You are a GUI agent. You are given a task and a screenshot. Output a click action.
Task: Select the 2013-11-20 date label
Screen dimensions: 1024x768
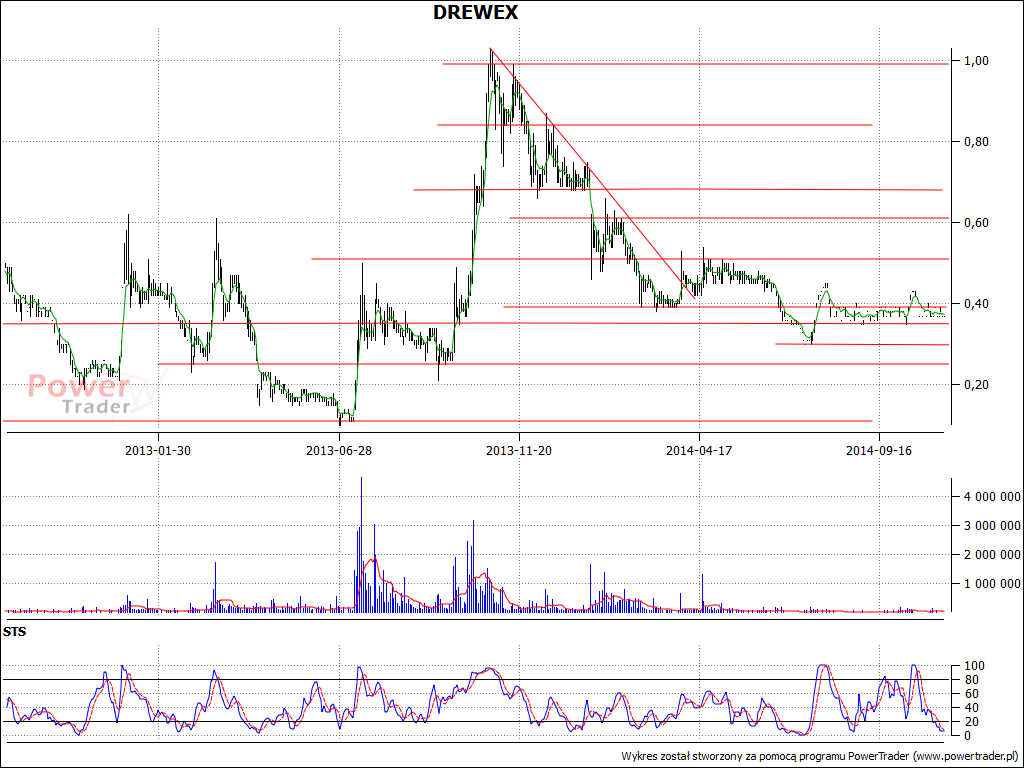(519, 451)
